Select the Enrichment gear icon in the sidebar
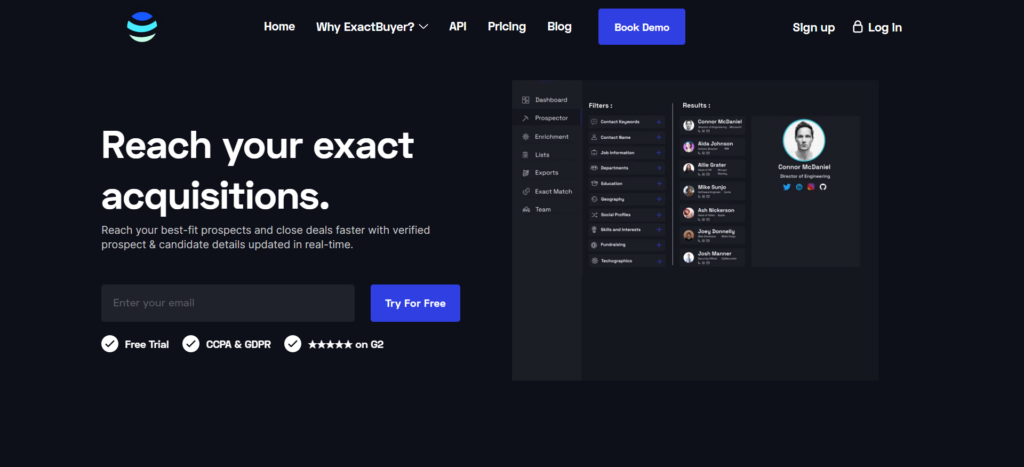 pyautogui.click(x=526, y=136)
